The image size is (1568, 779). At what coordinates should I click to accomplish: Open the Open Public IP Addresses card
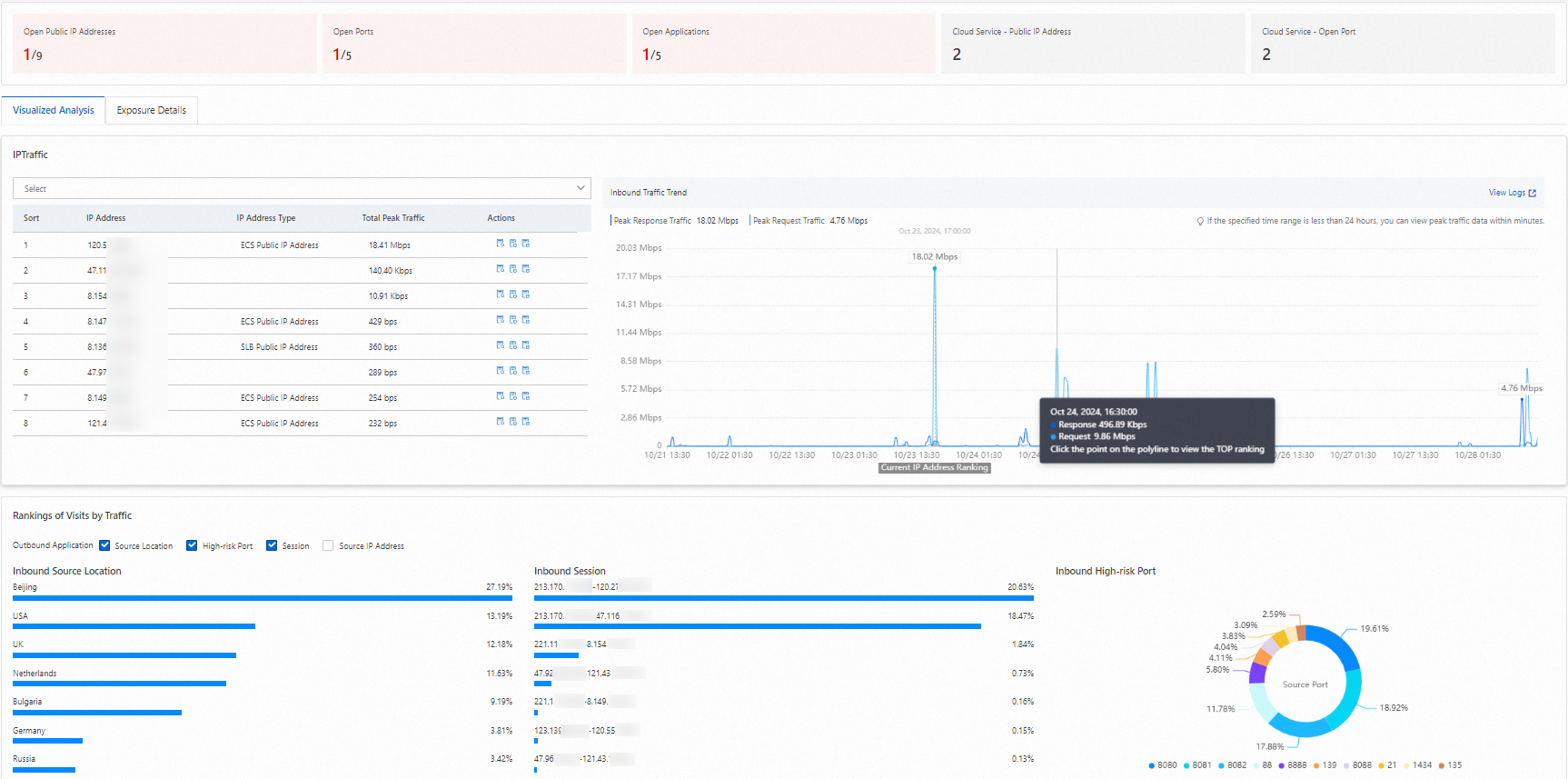[x=165, y=44]
